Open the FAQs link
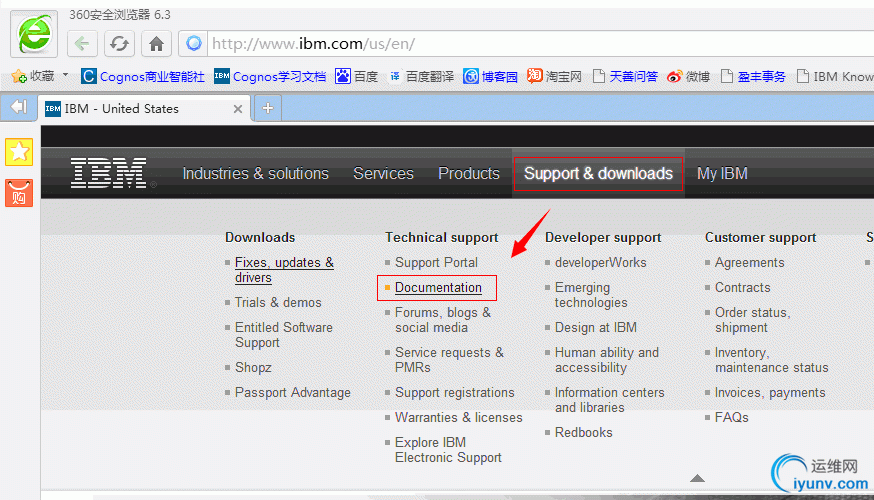The width and height of the screenshot is (874, 500). tap(731, 418)
